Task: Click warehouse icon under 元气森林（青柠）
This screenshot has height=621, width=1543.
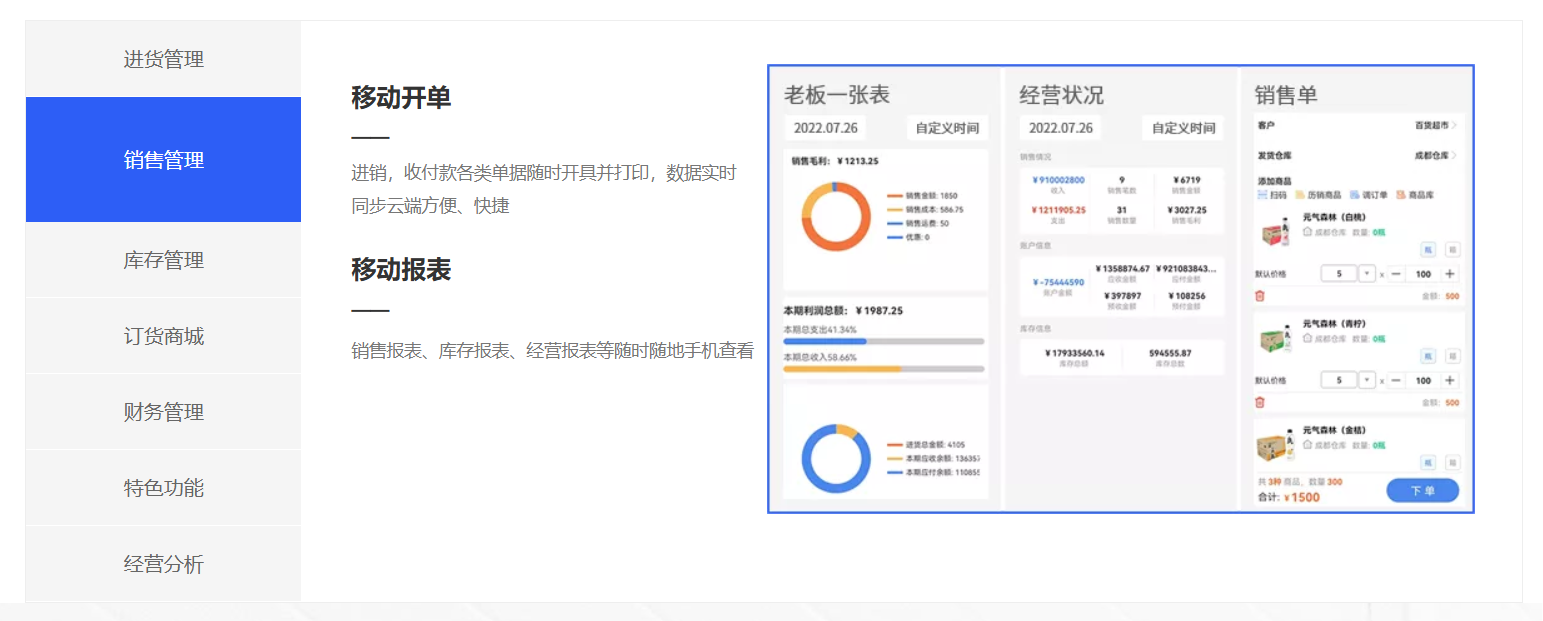Action: 1307,338
